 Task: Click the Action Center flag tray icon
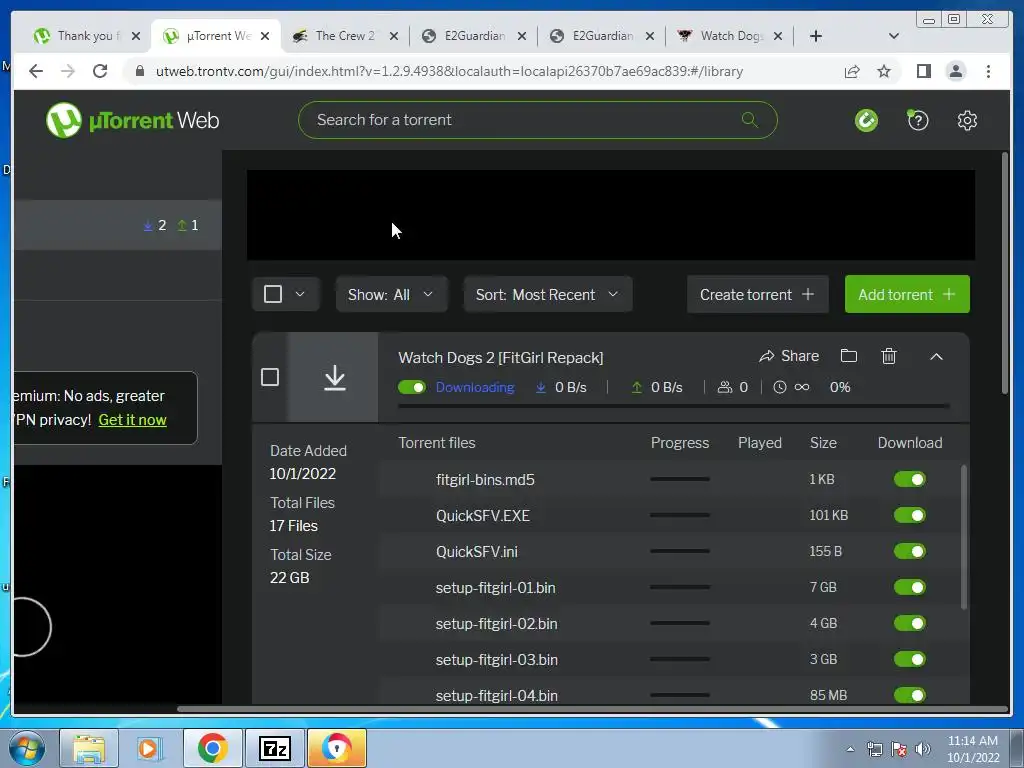coord(899,749)
